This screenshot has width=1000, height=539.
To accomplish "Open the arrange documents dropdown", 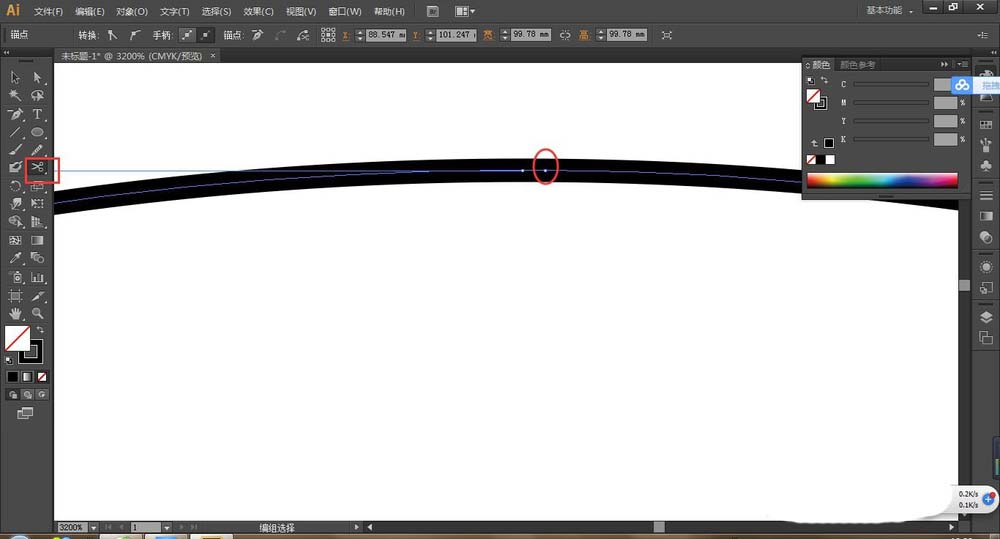I will (465, 11).
